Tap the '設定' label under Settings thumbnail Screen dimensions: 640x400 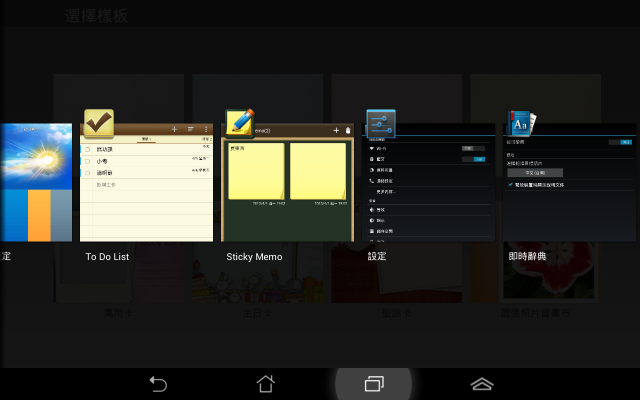coord(377,256)
